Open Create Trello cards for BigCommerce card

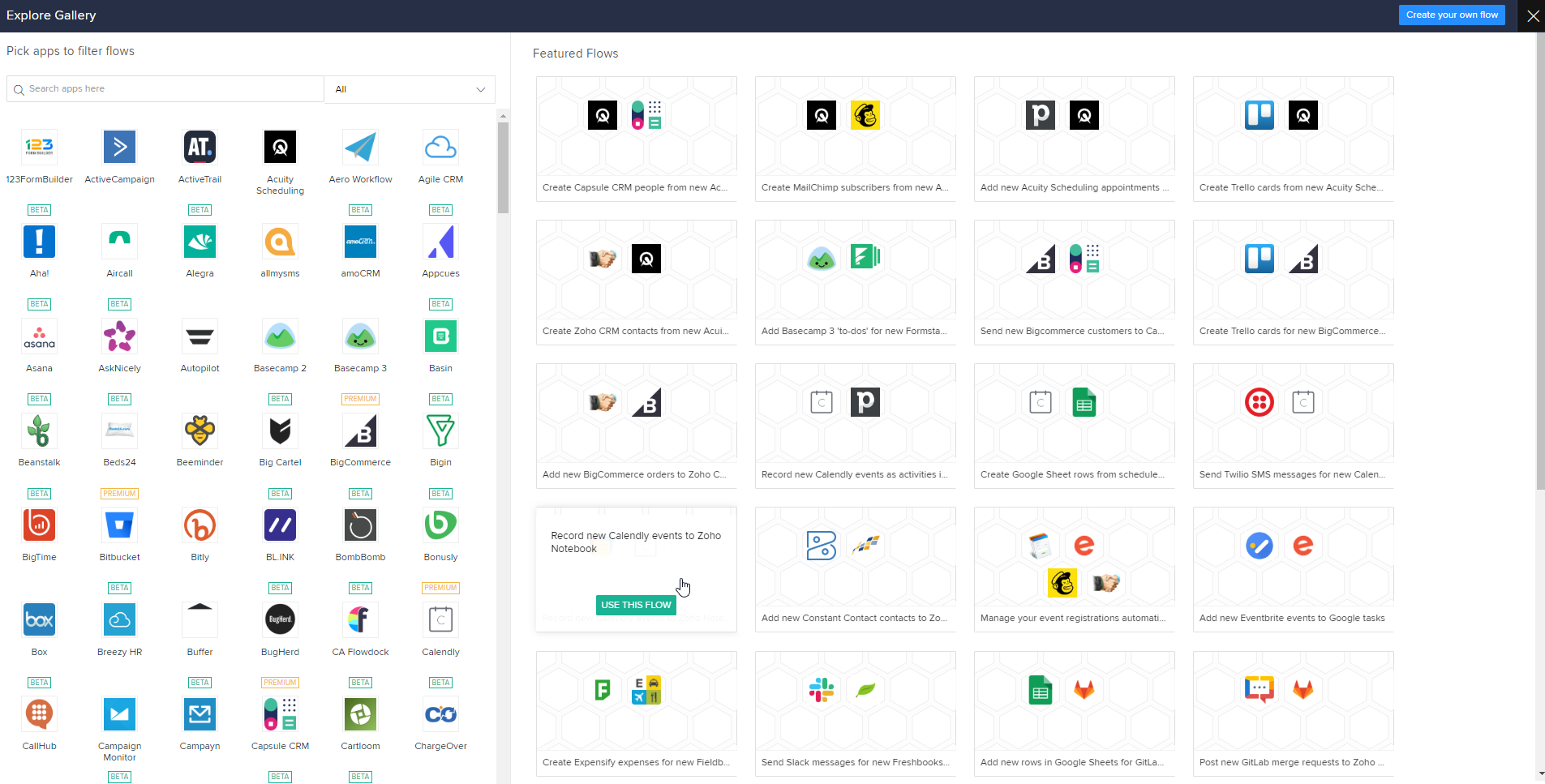[x=1294, y=282]
